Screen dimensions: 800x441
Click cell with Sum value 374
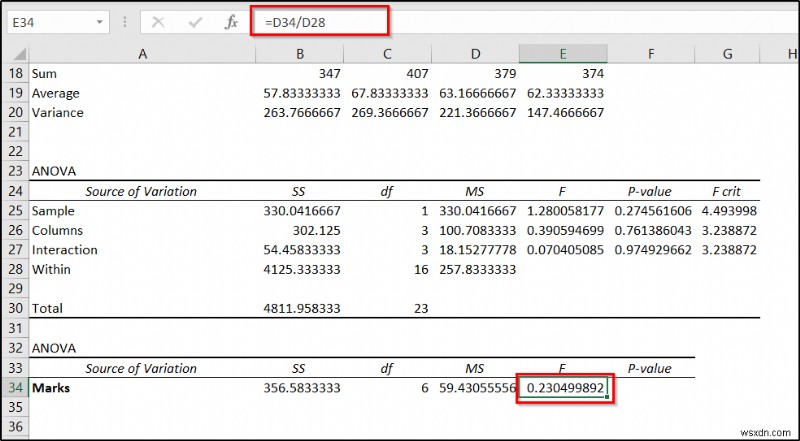[593, 74]
